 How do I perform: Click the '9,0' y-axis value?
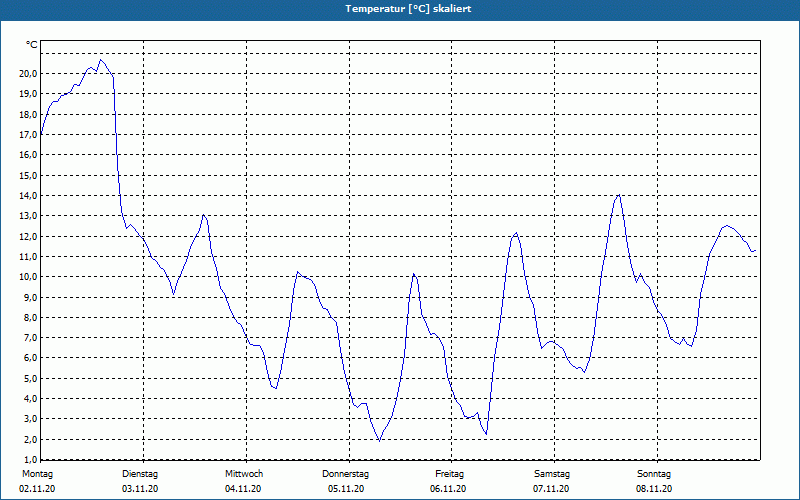[30, 297]
